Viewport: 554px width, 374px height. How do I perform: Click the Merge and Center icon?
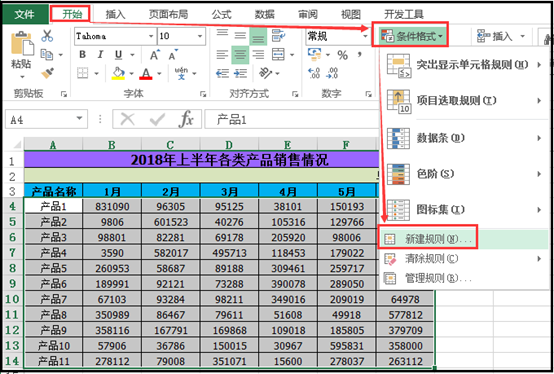pyautogui.click(x=278, y=54)
